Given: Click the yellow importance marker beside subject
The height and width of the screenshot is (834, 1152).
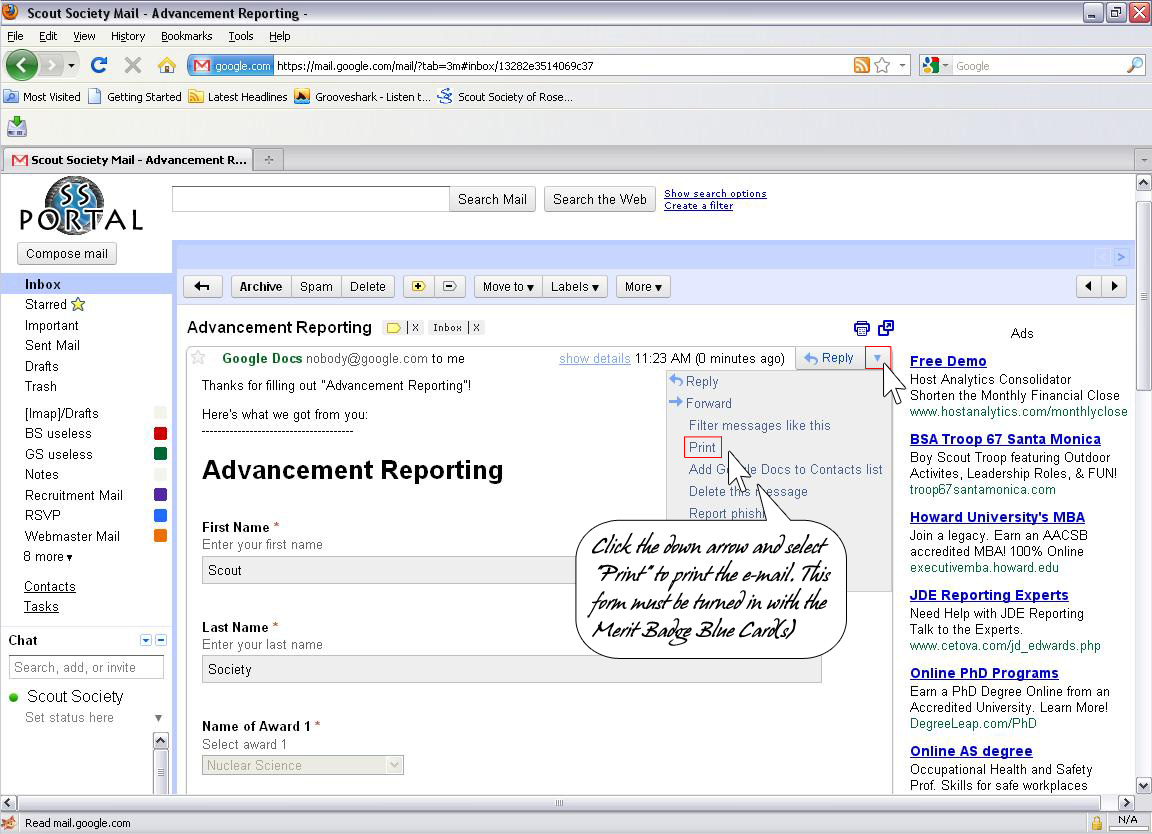Looking at the screenshot, I should (393, 328).
